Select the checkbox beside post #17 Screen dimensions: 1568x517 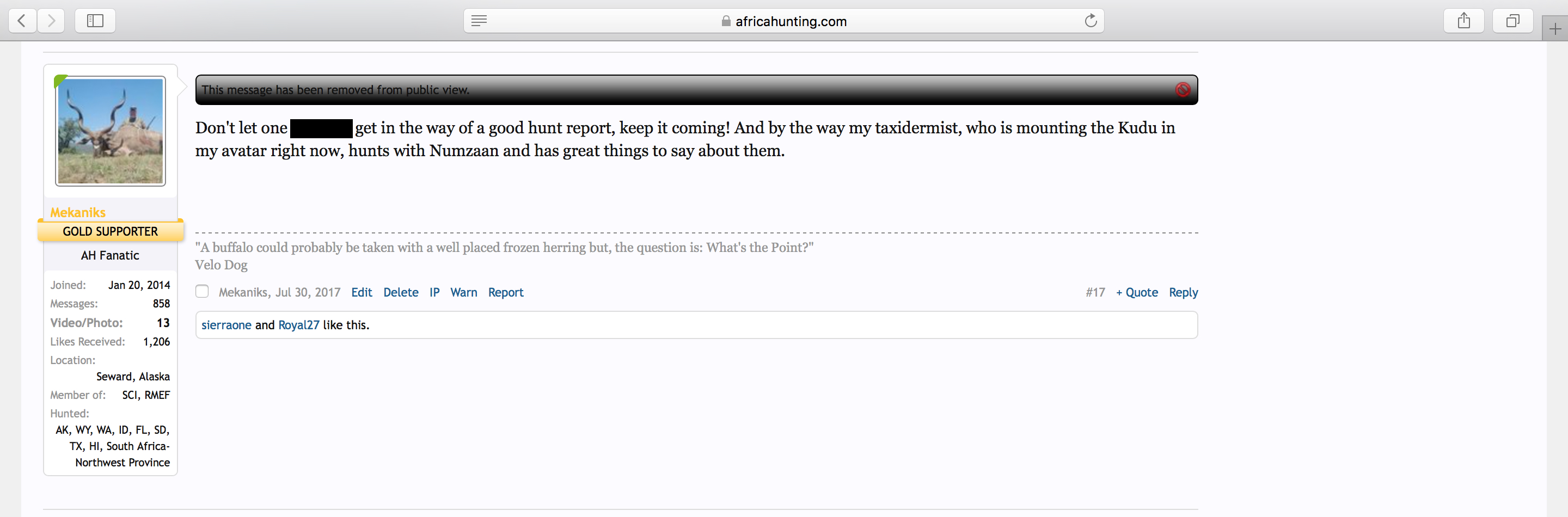click(x=202, y=291)
